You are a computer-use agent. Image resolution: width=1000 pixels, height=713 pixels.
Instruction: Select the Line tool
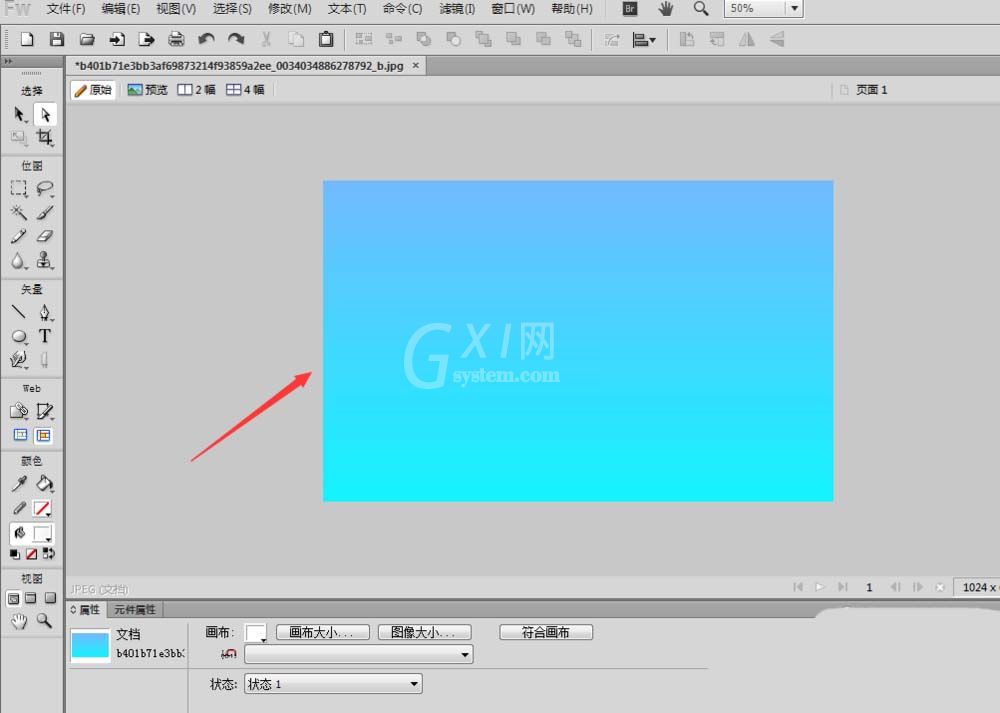click(19, 312)
